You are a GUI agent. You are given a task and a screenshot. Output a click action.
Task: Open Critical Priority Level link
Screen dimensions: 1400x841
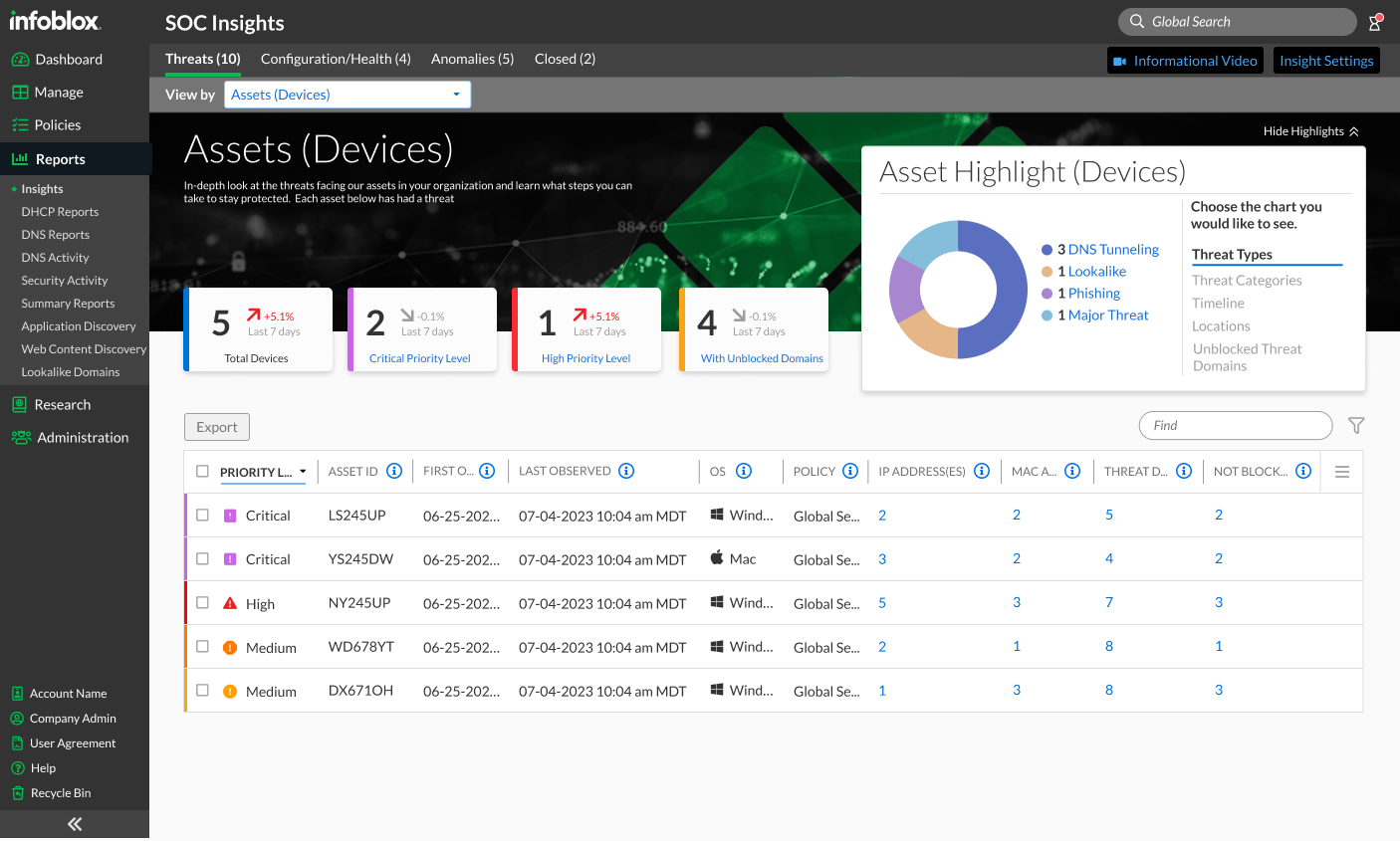(x=420, y=358)
